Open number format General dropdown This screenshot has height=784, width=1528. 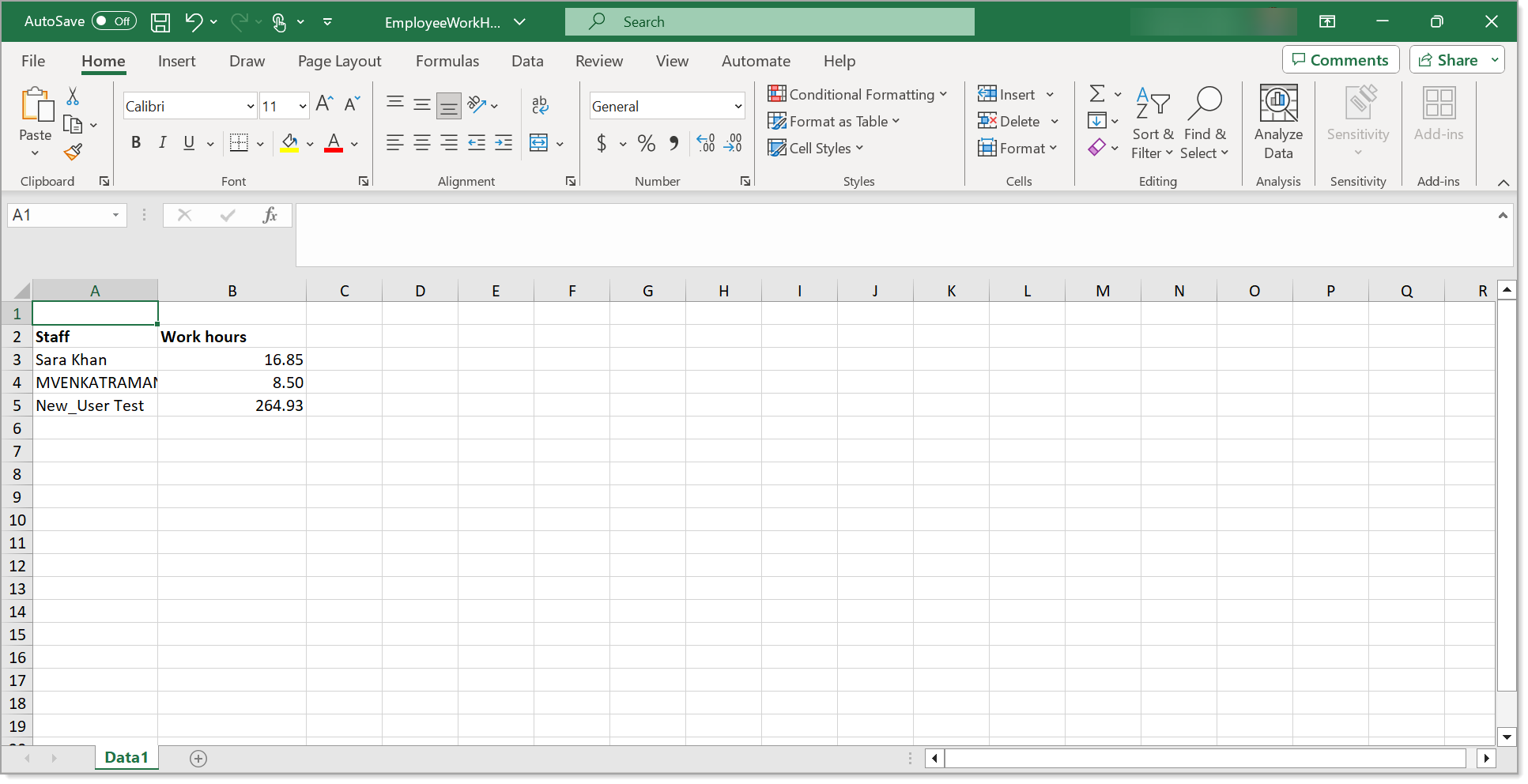[738, 106]
